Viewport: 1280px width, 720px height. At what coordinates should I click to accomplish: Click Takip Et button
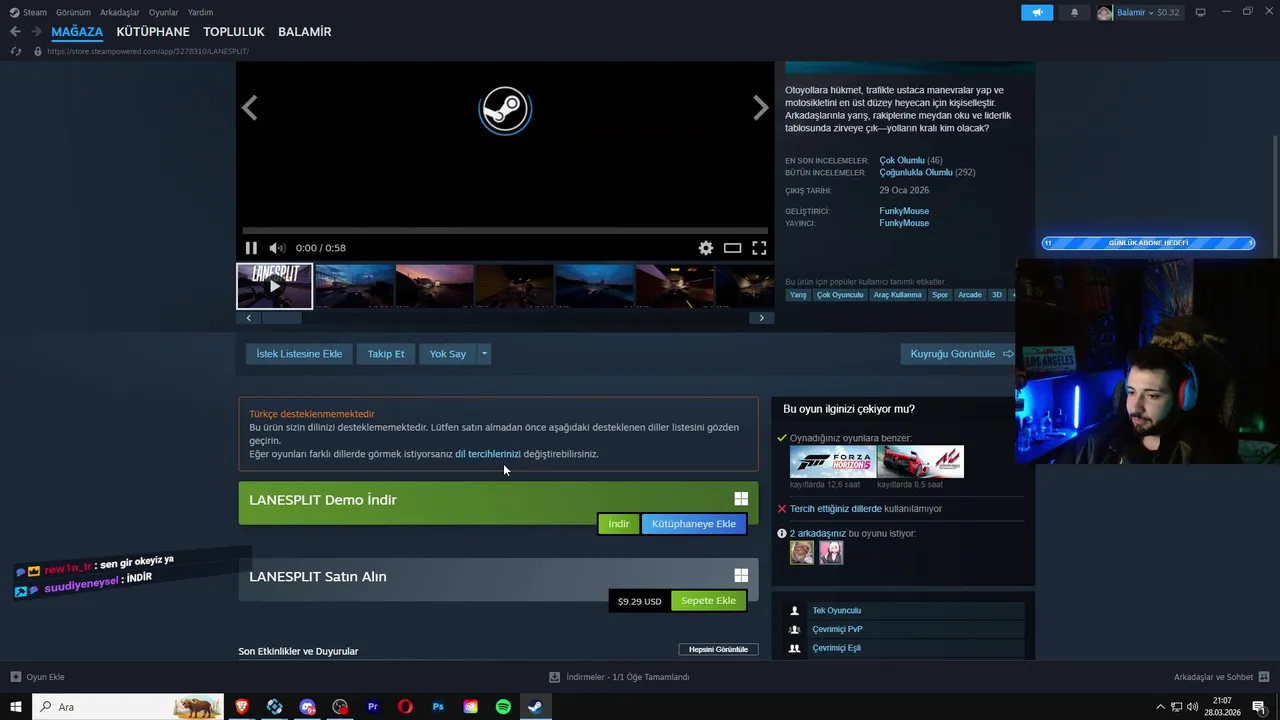pyautogui.click(x=386, y=354)
